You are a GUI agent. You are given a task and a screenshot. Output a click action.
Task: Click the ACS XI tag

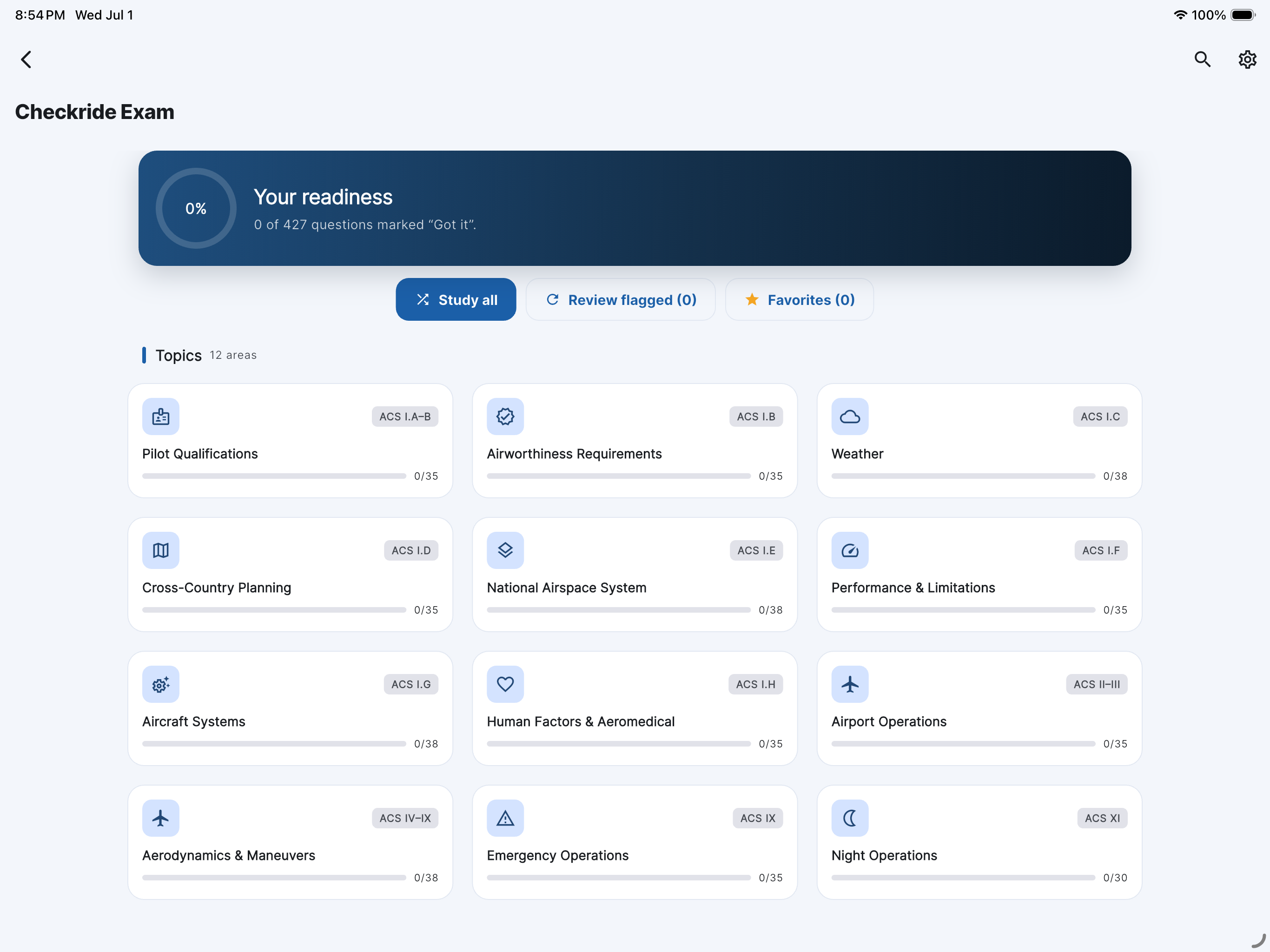tap(1102, 818)
